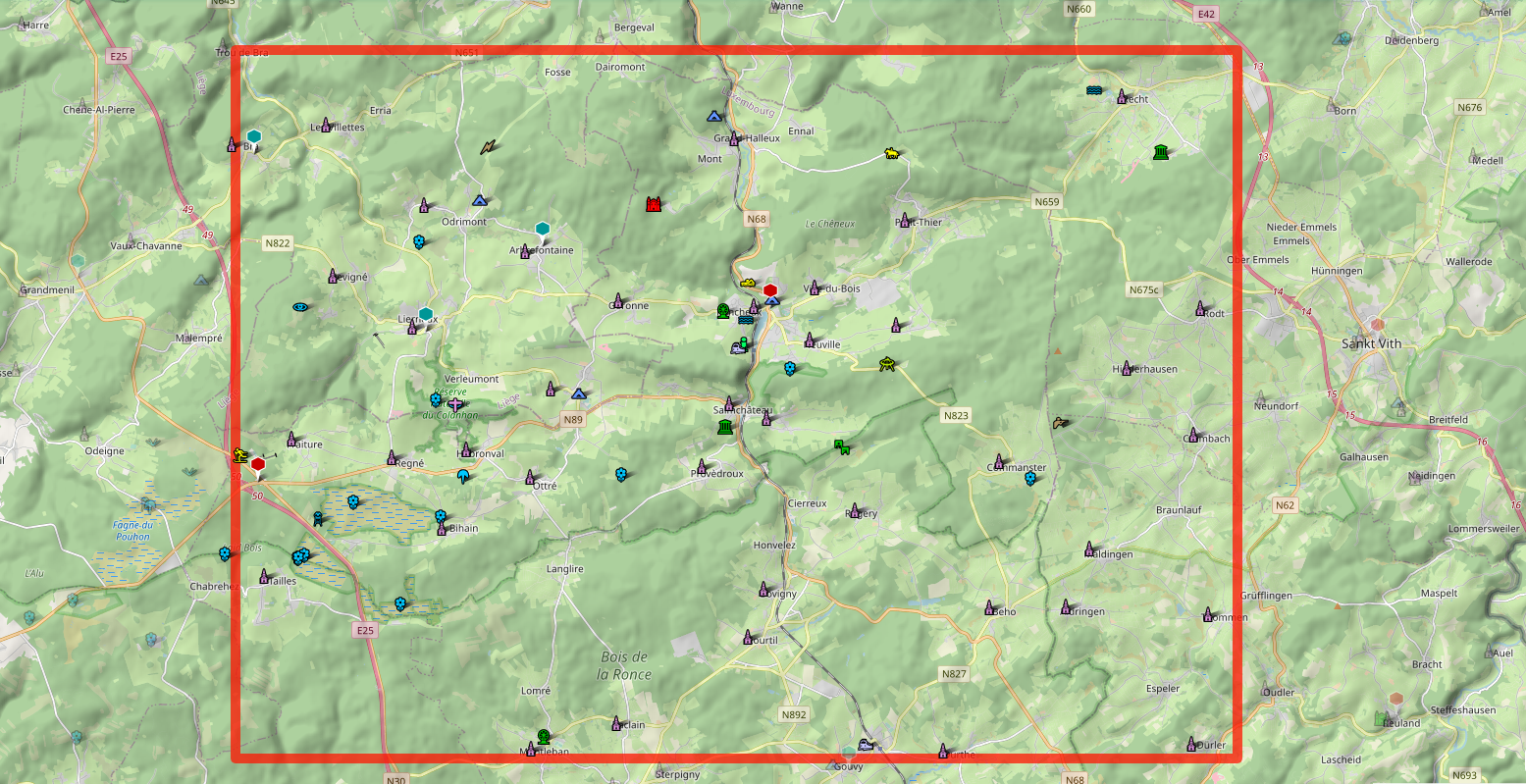Screen dimensions: 1526x784
Task: Click the blue eye marker near Sevigné
Action: tap(300, 307)
